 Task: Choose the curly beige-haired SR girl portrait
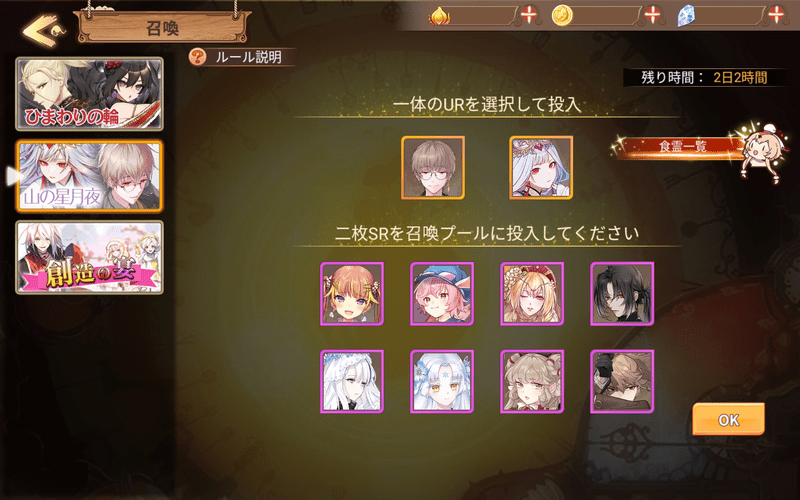pos(532,381)
